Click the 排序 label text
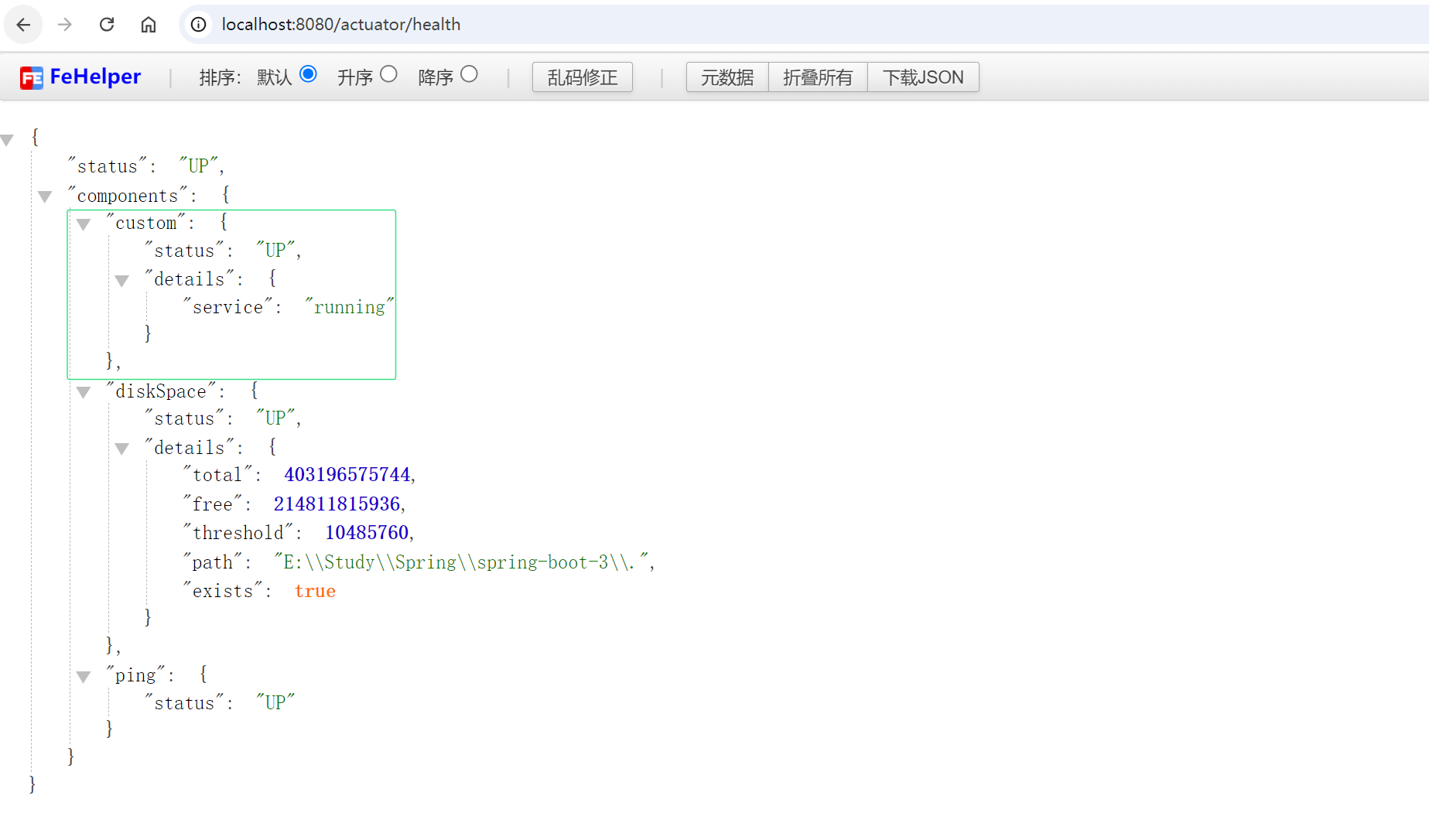 [x=220, y=77]
